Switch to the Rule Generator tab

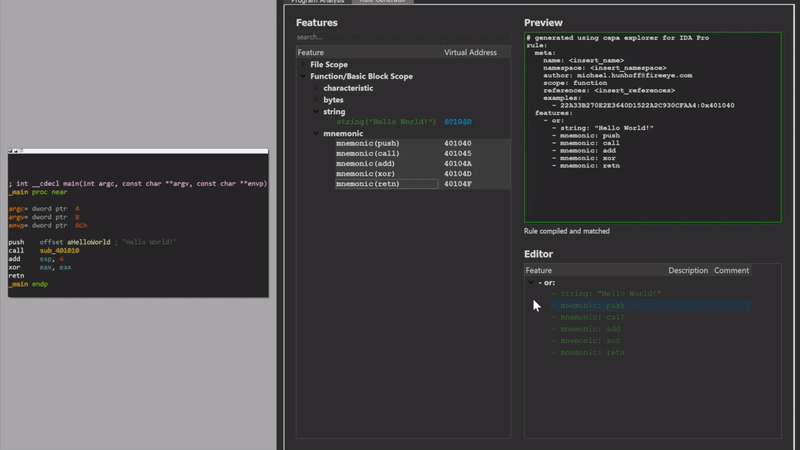tap(383, 2)
